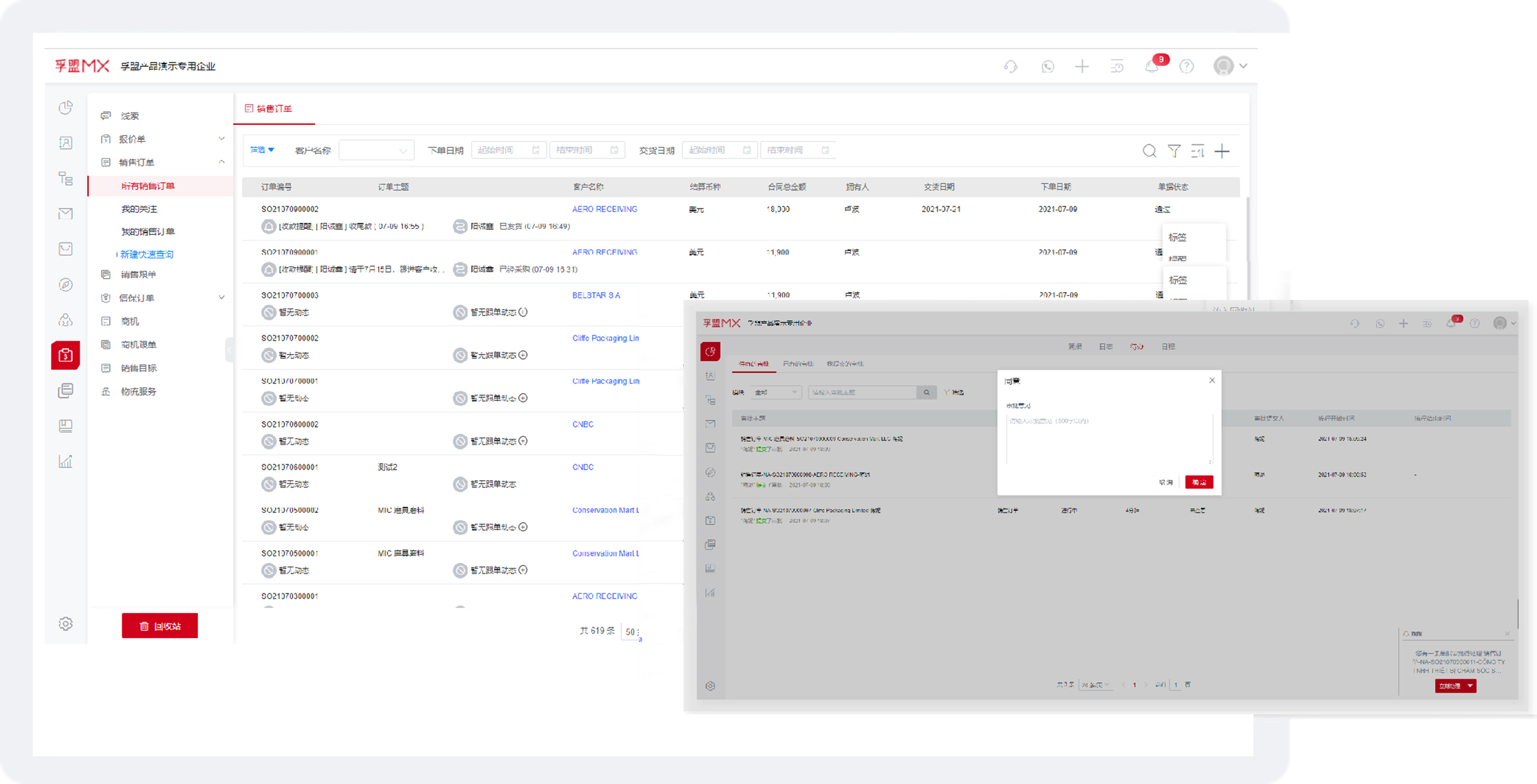Viewport: 1537px width, 784px height.
Task: Open AERO RECEIVING customer link in first row
Action: (604, 209)
